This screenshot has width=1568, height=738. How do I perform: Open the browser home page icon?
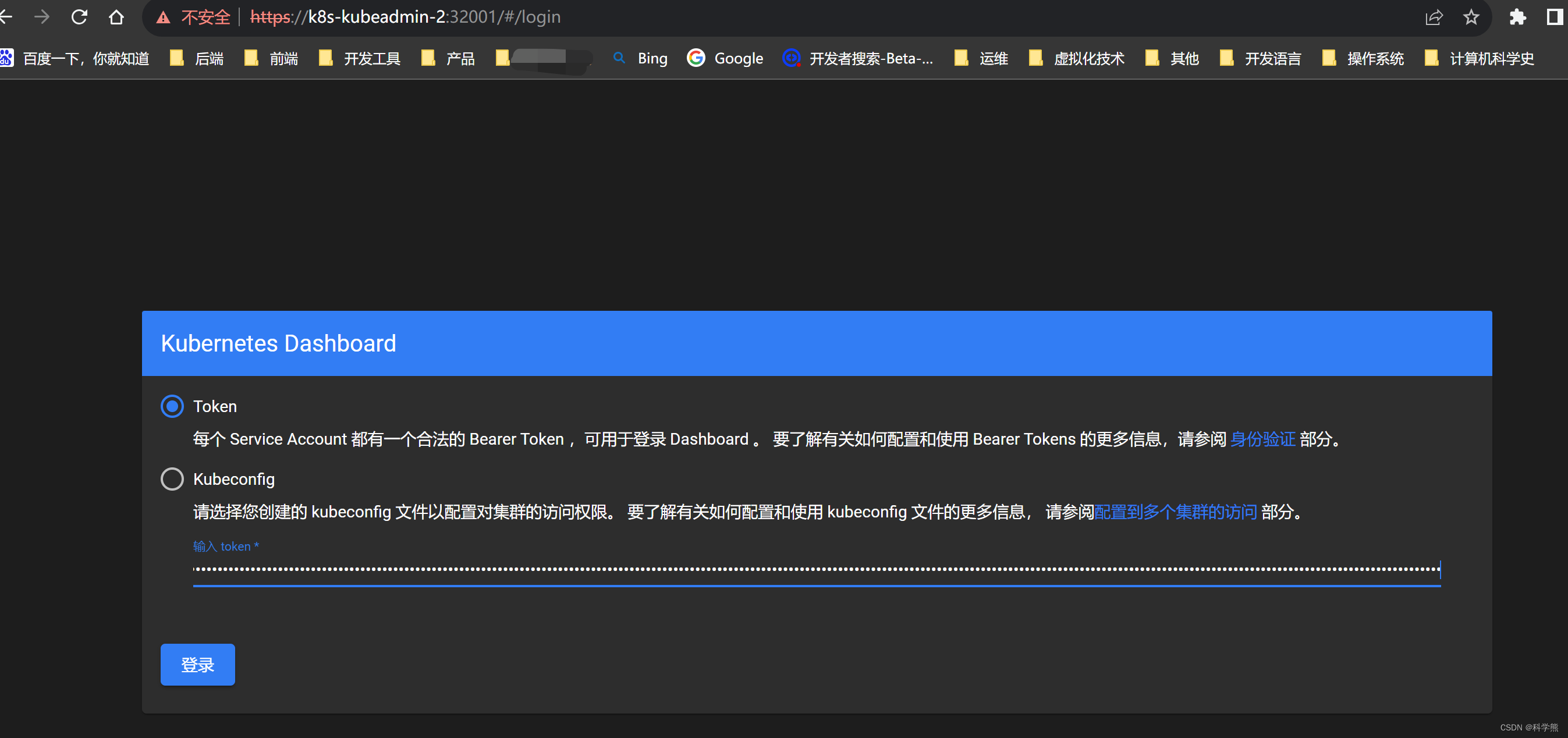click(x=116, y=17)
